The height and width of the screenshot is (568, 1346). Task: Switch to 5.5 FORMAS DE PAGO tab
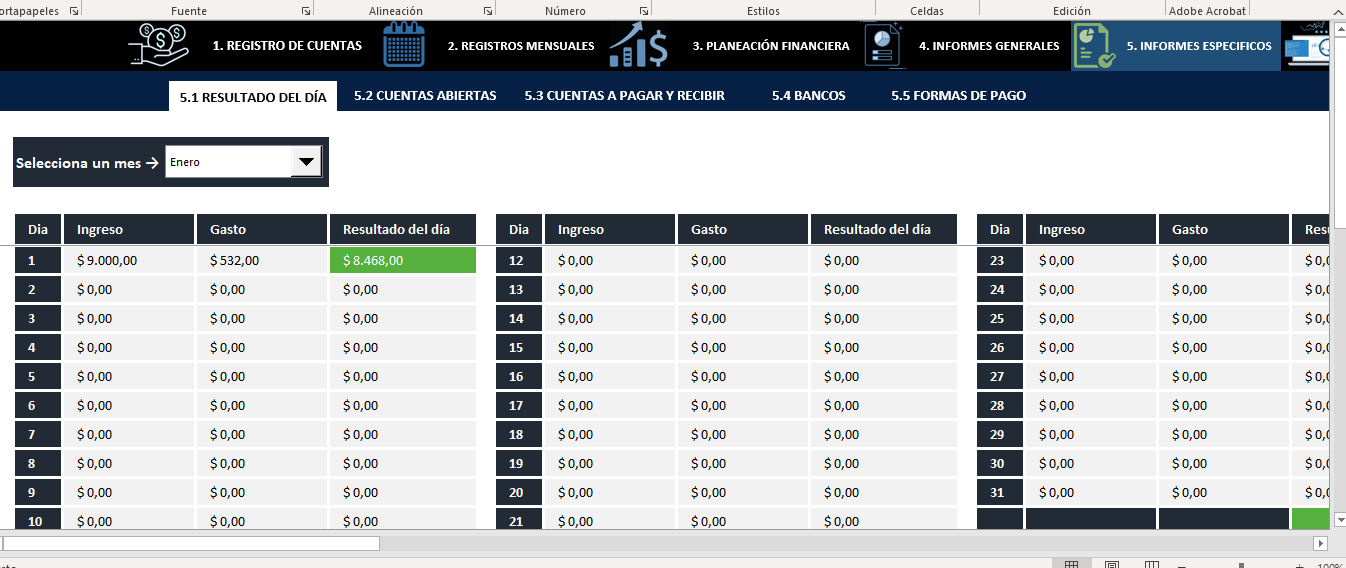click(959, 96)
